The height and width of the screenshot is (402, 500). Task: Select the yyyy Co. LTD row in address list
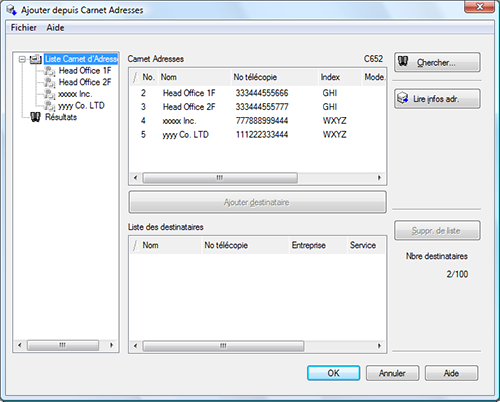pyautogui.click(x=257, y=135)
